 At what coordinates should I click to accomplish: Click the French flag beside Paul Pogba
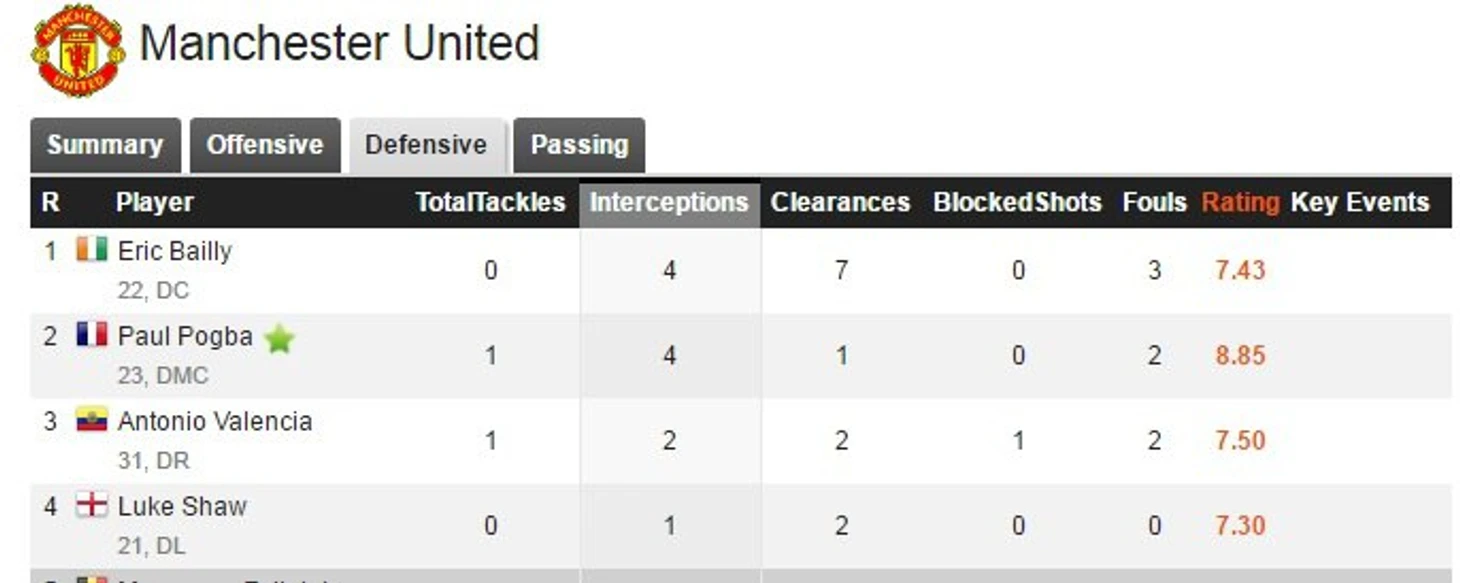click(x=91, y=335)
